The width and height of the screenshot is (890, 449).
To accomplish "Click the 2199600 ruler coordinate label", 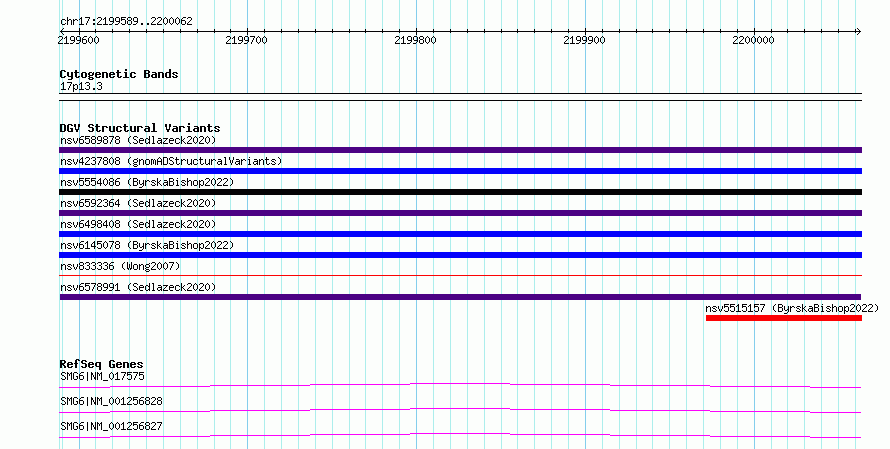I will coord(78,40).
